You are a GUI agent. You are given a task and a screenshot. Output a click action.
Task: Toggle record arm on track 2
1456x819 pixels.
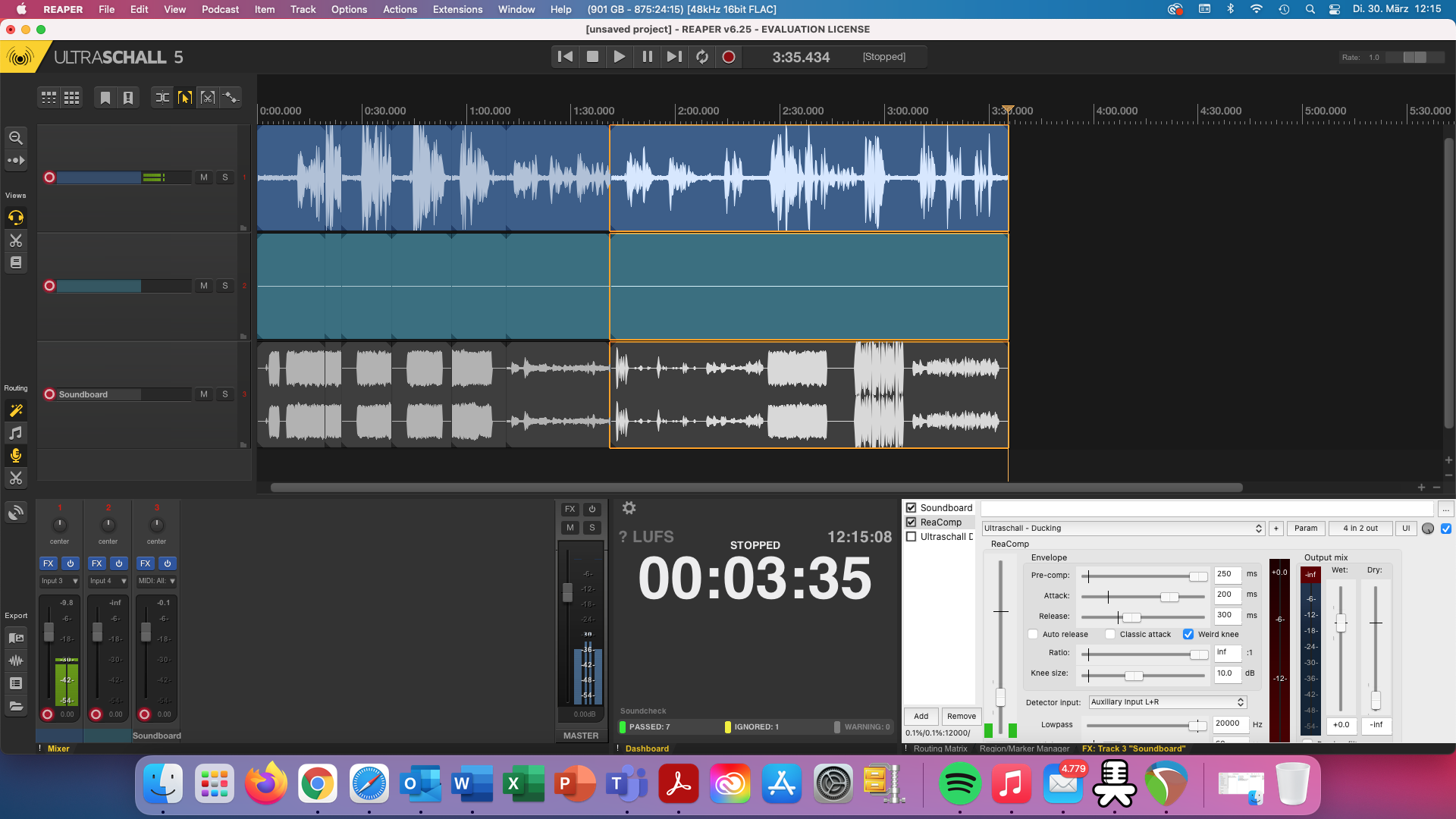point(49,286)
